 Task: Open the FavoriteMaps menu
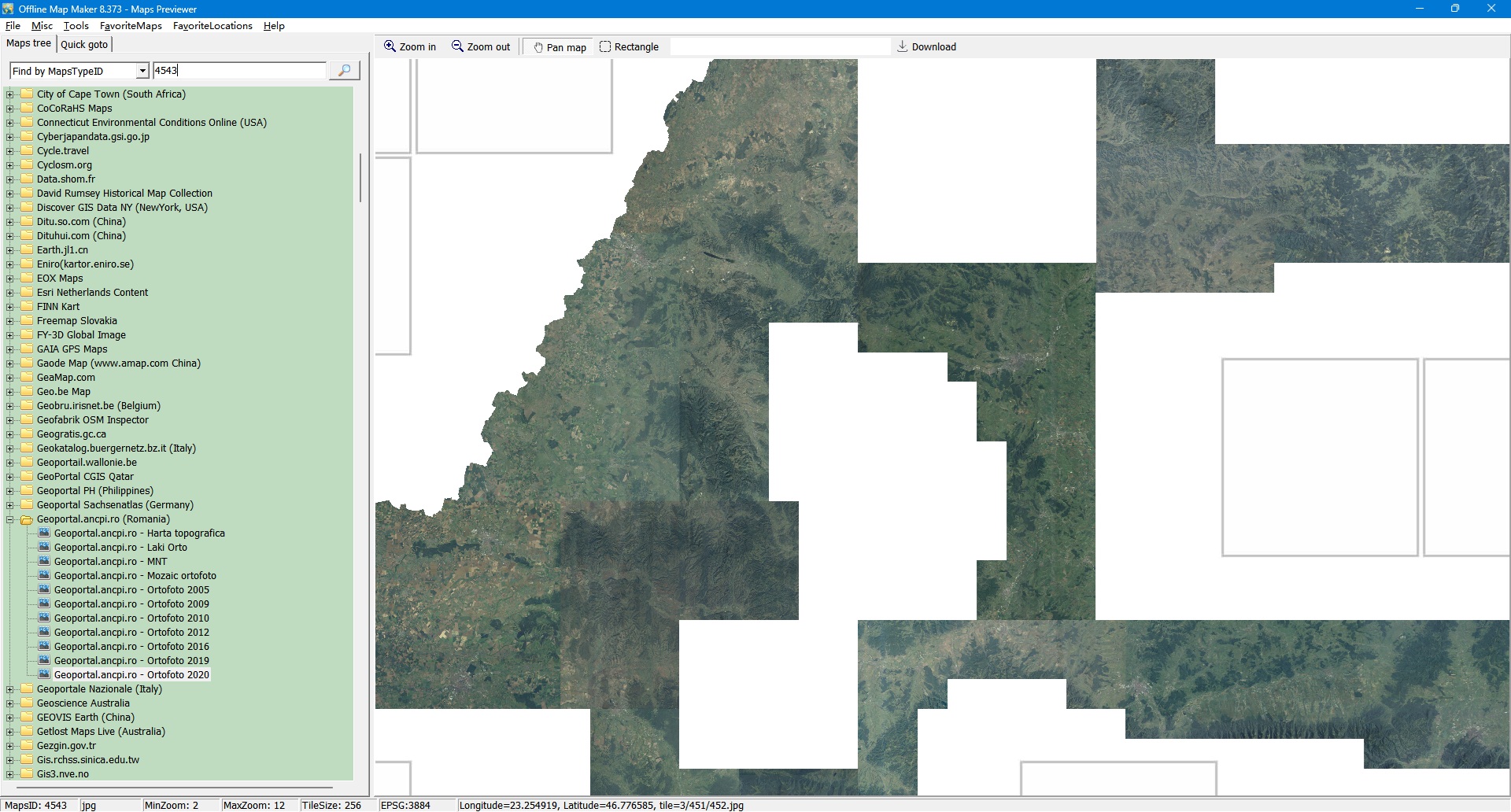point(131,26)
